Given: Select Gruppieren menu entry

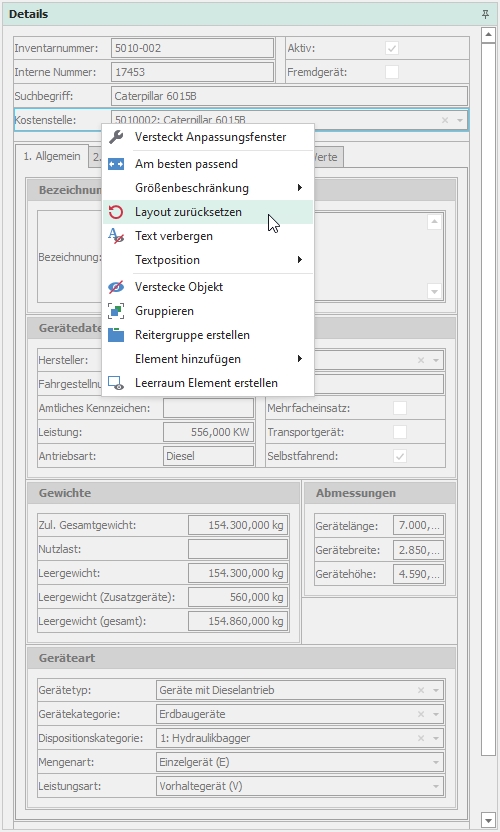Looking at the screenshot, I should tap(208, 311).
